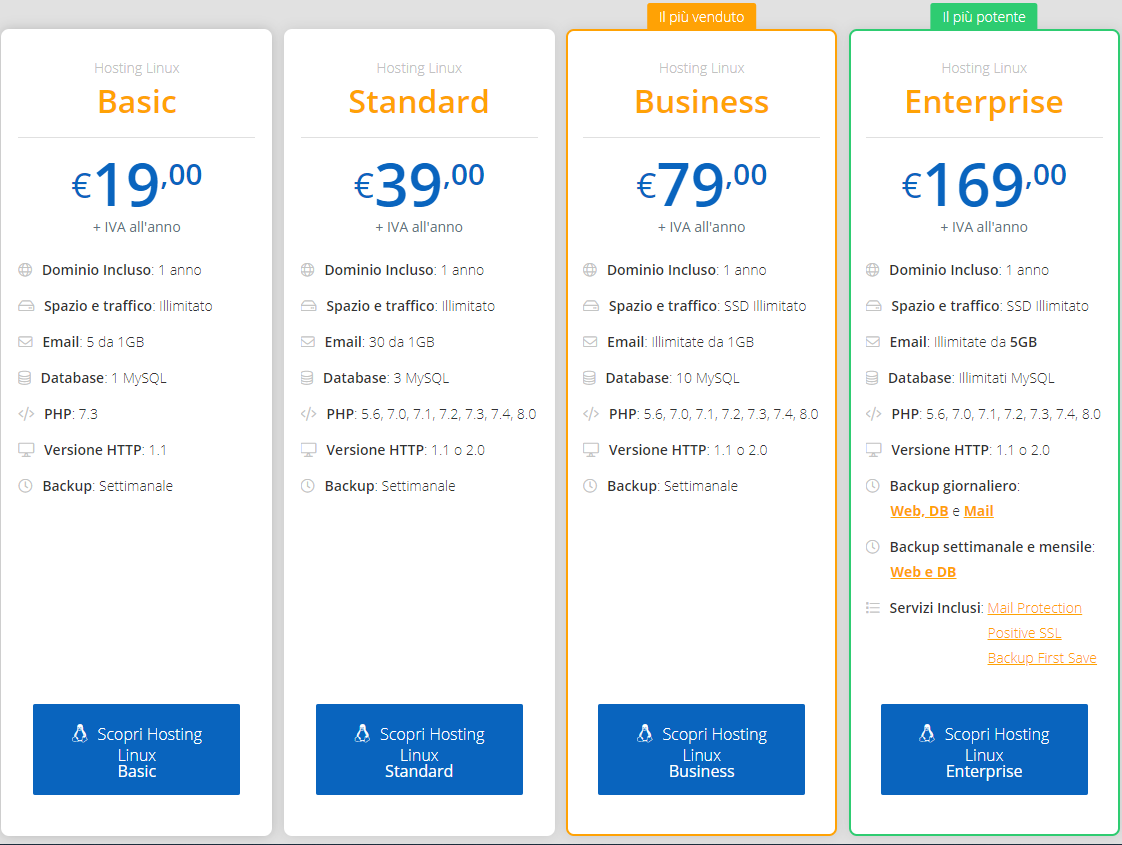Follow the Positive SSL link
1122x845 pixels.
[x=1024, y=633]
